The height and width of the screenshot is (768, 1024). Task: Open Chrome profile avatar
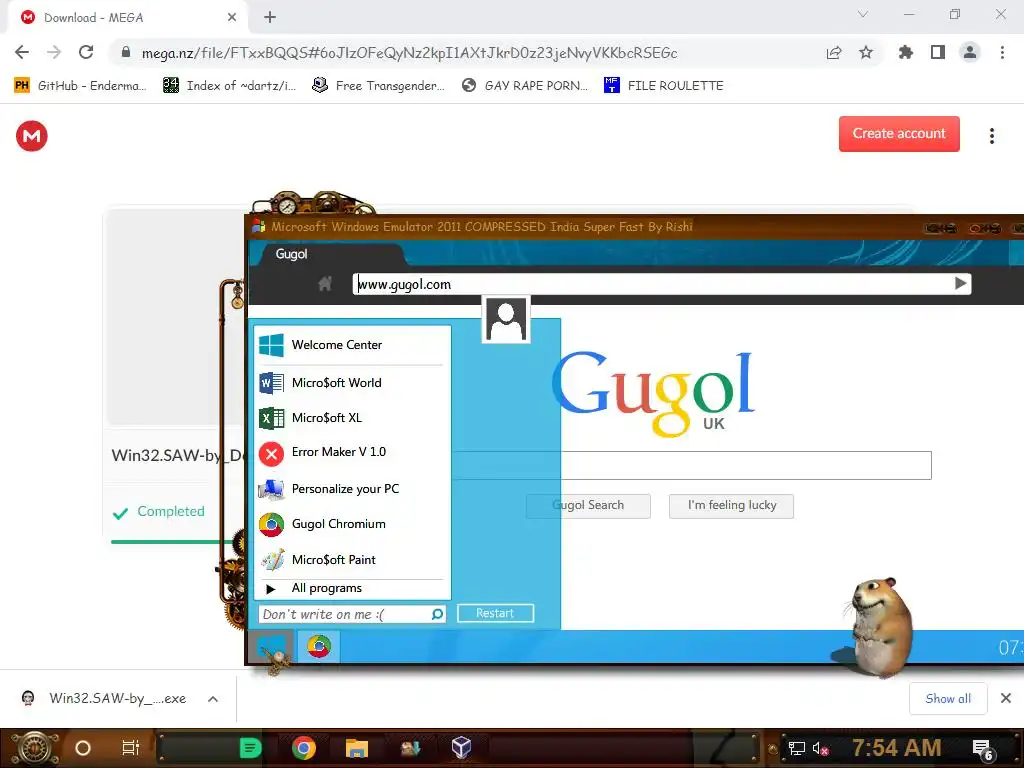(x=970, y=52)
